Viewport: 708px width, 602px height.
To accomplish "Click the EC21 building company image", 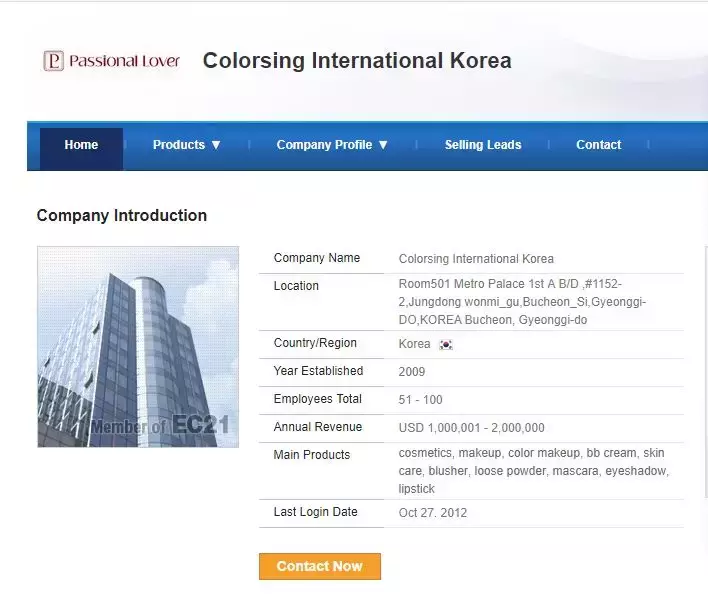I will coord(138,347).
